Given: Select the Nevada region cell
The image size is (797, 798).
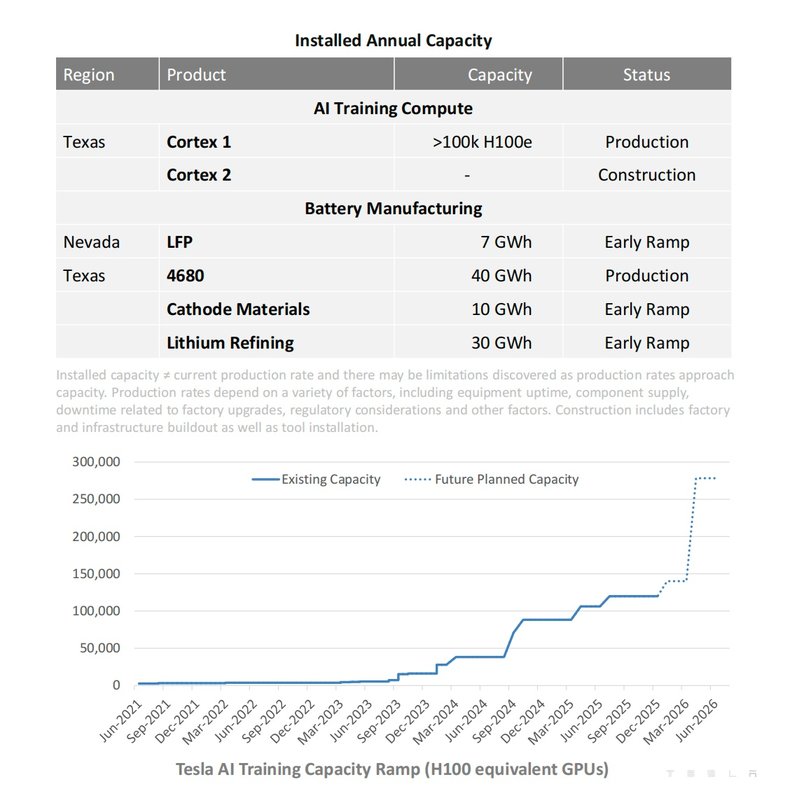Looking at the screenshot, I should pos(91,242).
